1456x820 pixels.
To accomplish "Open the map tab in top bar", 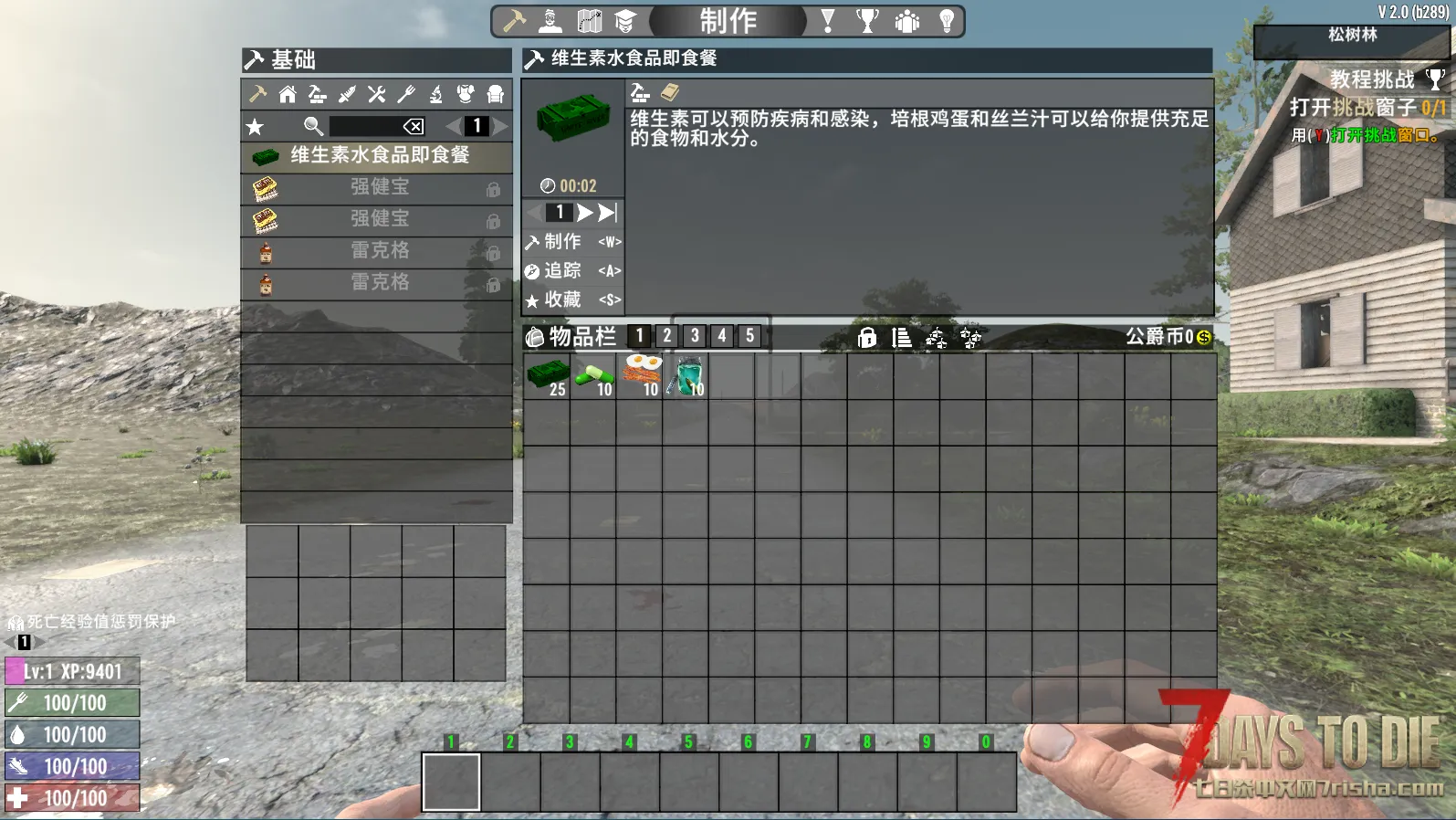I will point(590,20).
